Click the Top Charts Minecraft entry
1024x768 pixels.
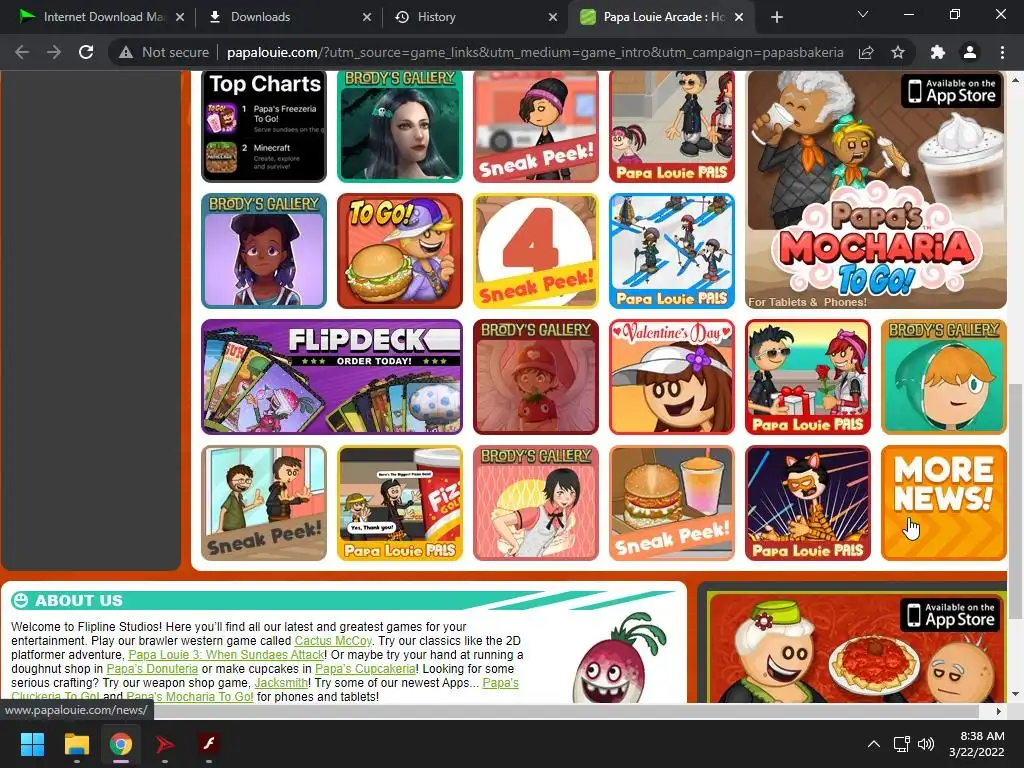click(264, 157)
